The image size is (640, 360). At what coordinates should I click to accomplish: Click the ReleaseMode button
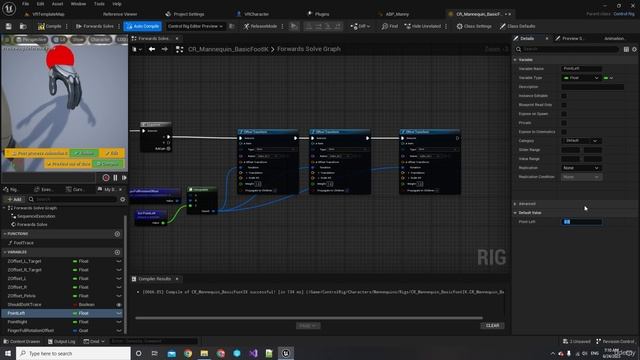coord(260,26)
